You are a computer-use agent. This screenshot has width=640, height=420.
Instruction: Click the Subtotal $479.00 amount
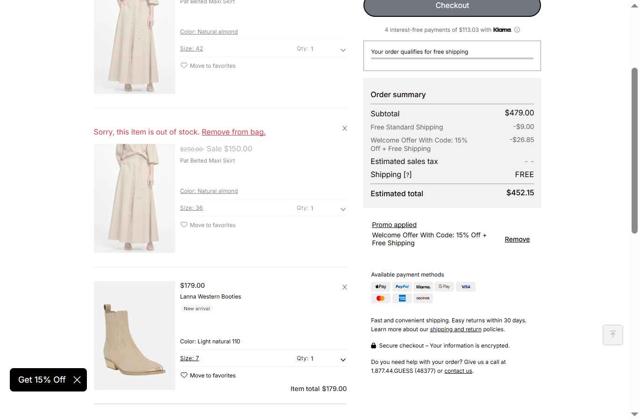click(519, 113)
